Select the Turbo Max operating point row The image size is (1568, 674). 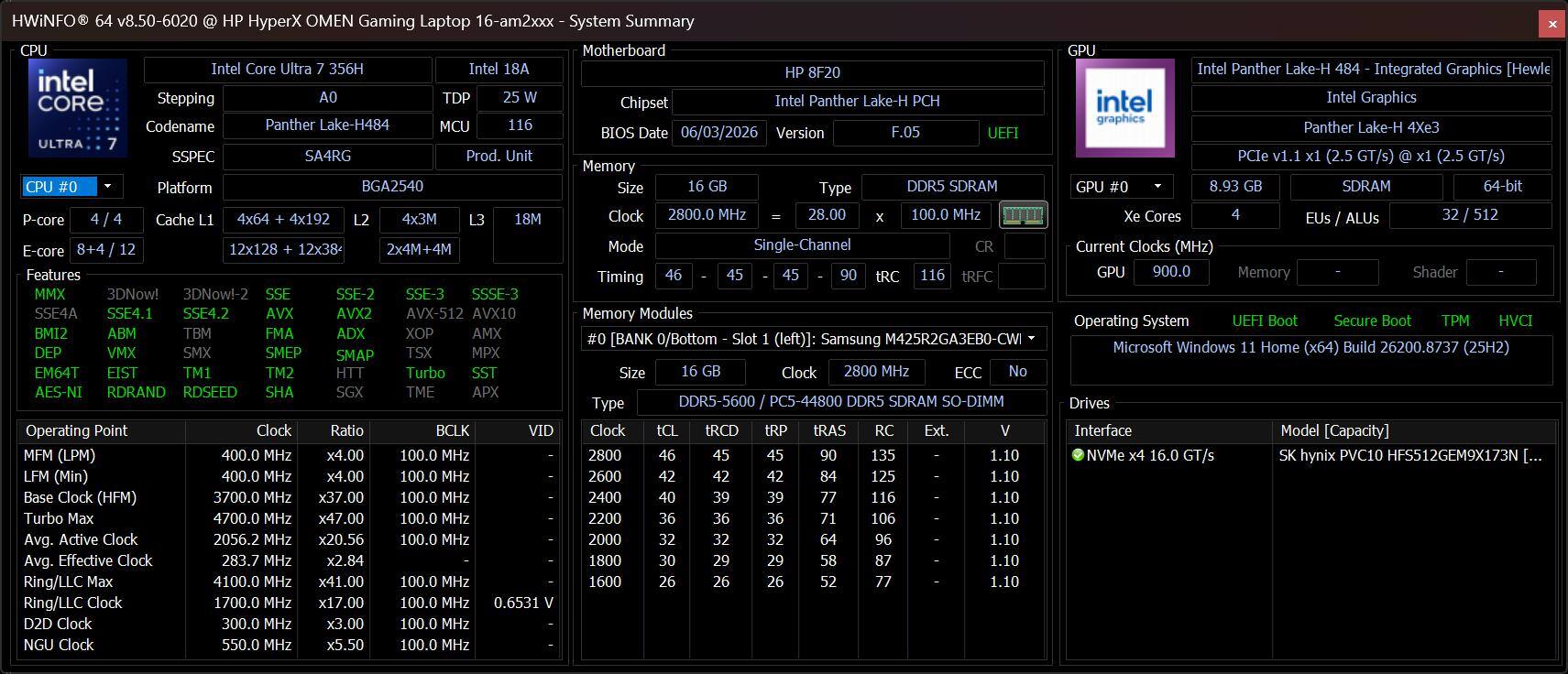point(289,518)
